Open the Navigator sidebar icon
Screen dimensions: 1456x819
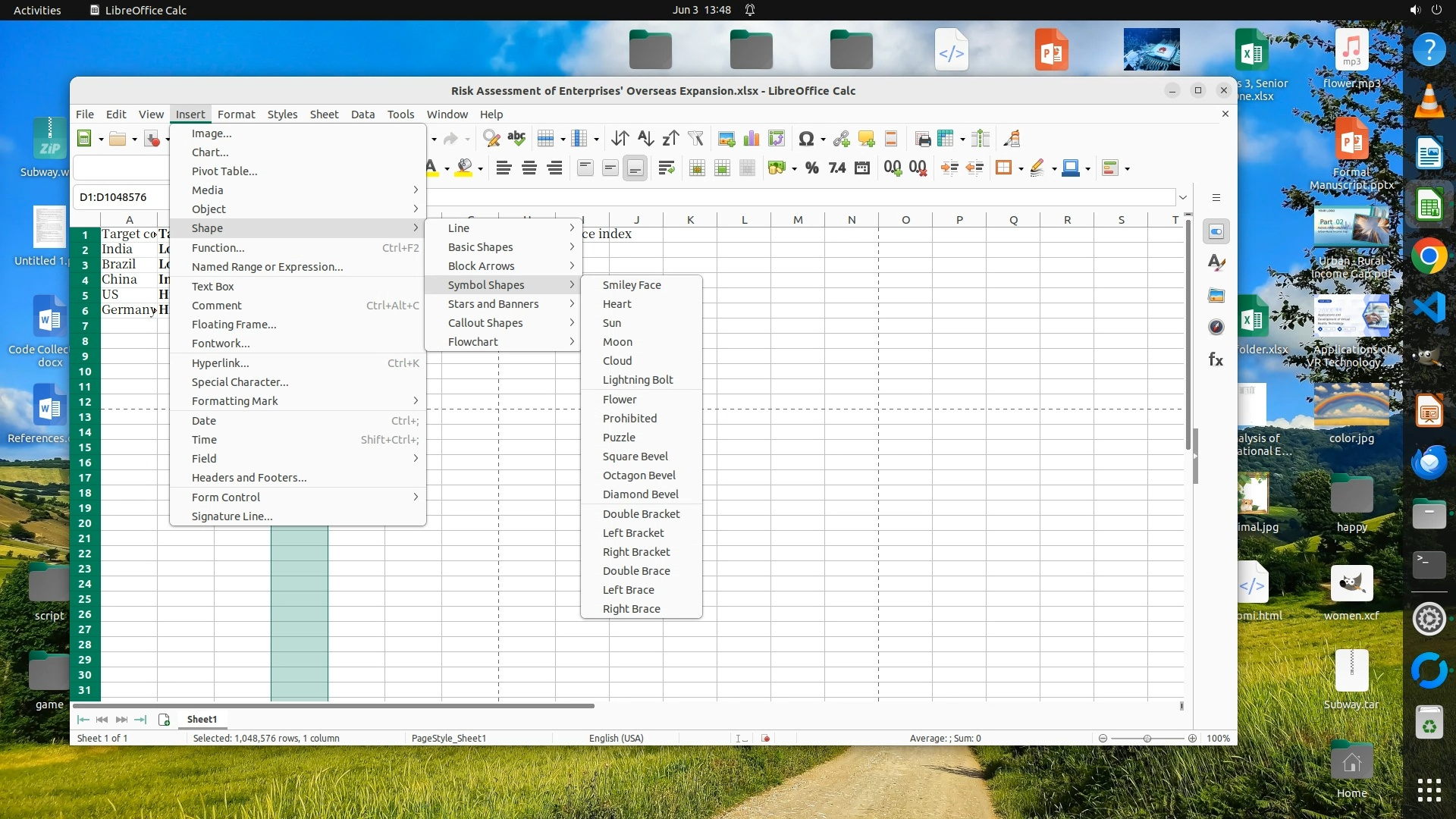point(1216,327)
